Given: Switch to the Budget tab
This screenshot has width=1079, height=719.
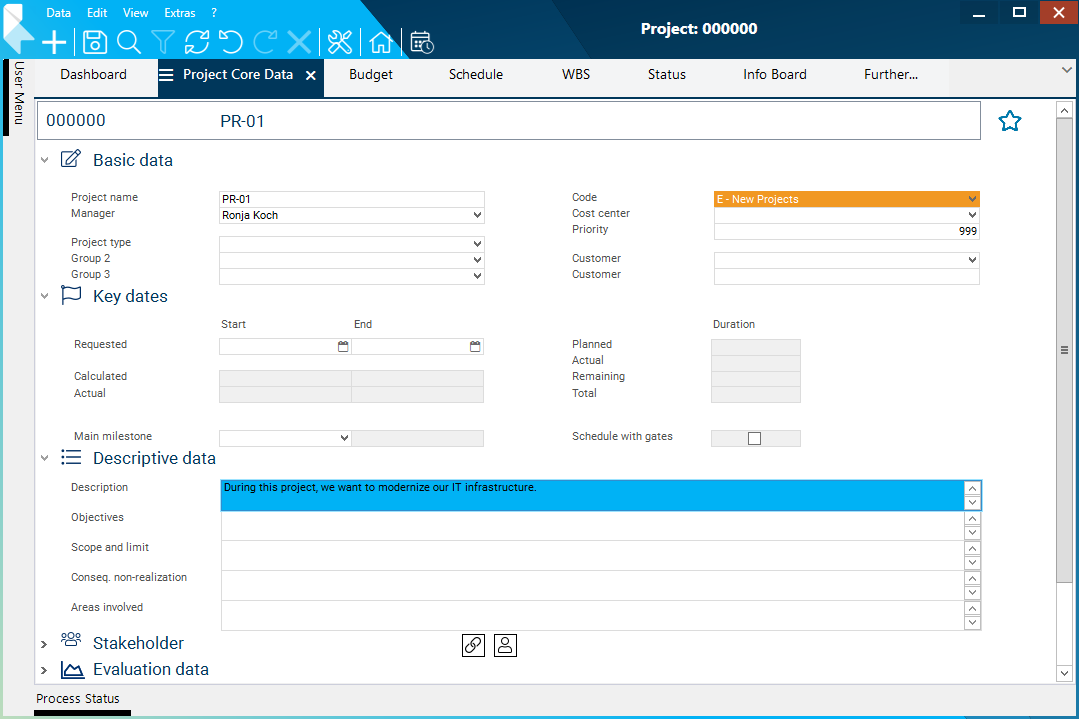Looking at the screenshot, I should 371,75.
